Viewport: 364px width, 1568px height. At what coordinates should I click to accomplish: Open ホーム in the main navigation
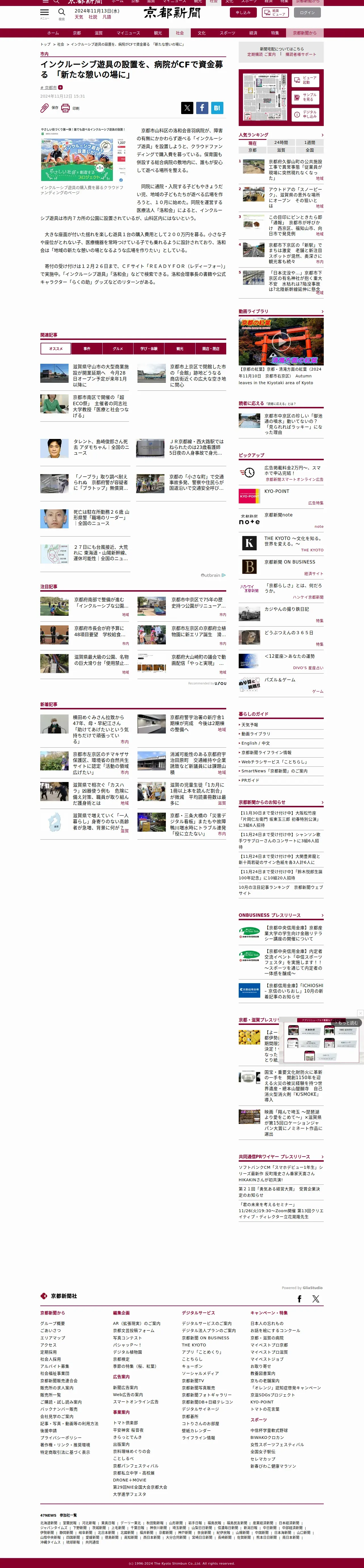(53, 33)
